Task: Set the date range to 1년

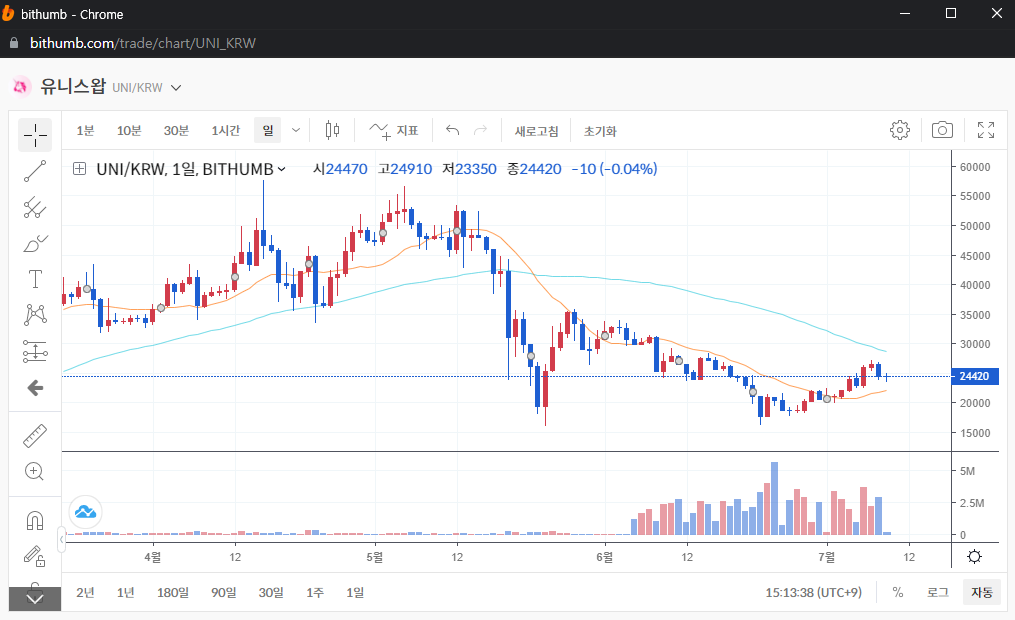Action: coord(126,593)
